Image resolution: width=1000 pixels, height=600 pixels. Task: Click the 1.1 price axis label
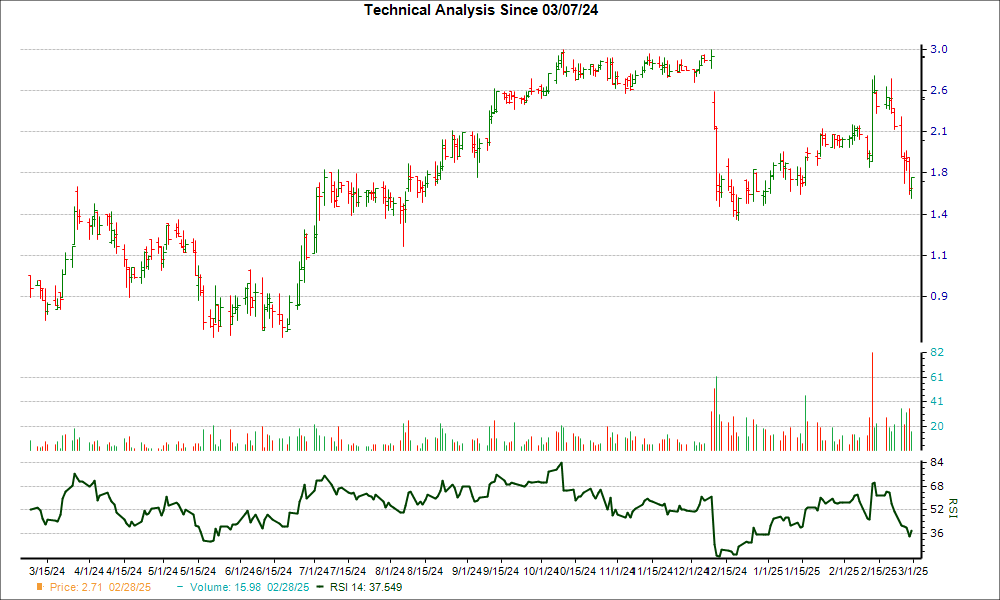pyautogui.click(x=939, y=256)
